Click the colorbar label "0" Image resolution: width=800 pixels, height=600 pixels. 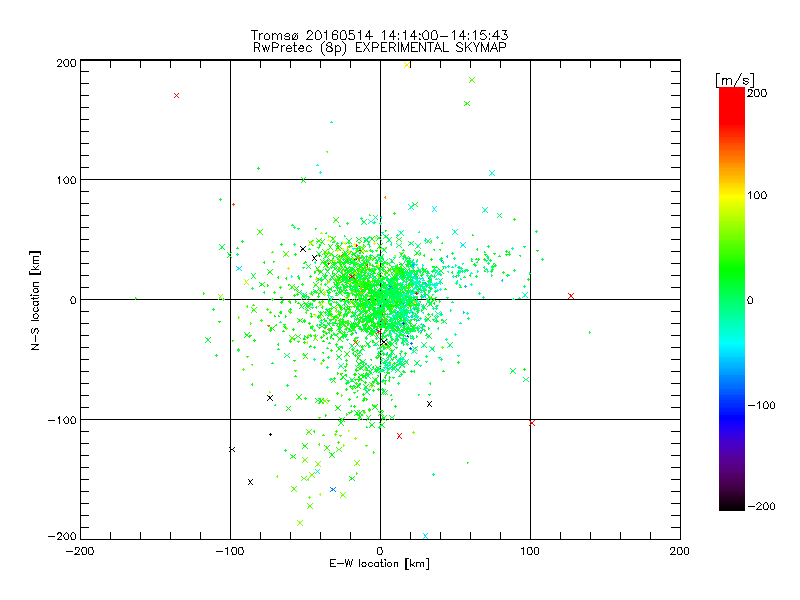(750, 300)
